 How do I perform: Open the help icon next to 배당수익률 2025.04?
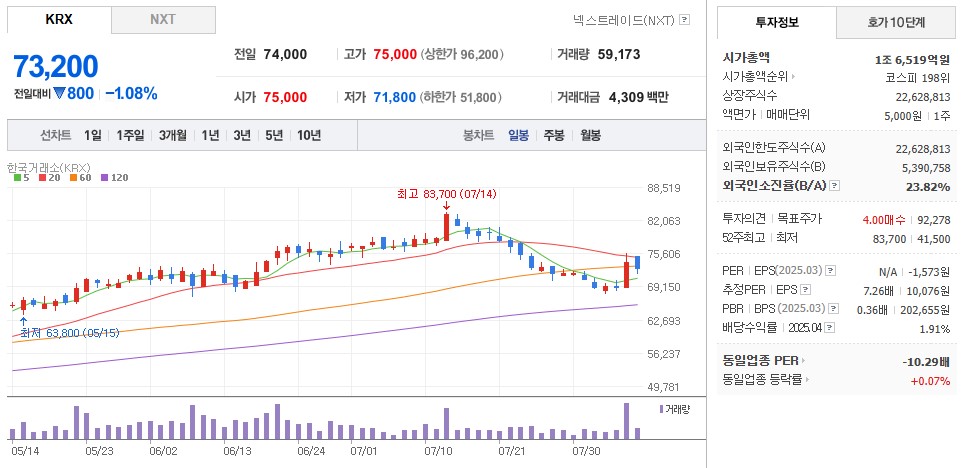click(830, 328)
